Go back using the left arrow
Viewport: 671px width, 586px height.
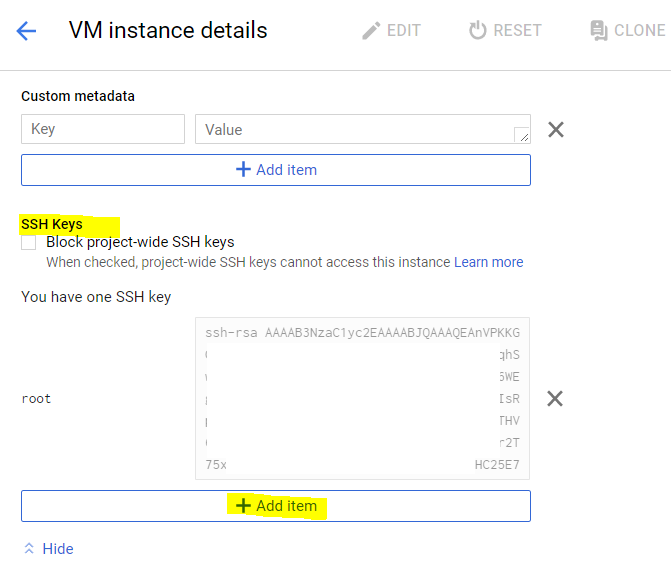point(26,31)
